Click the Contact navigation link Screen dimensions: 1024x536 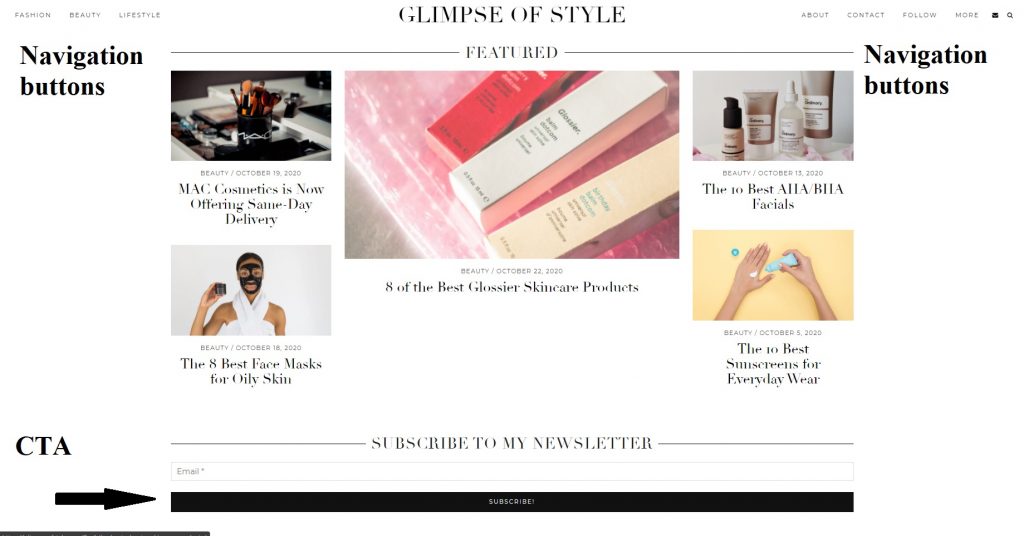(865, 15)
